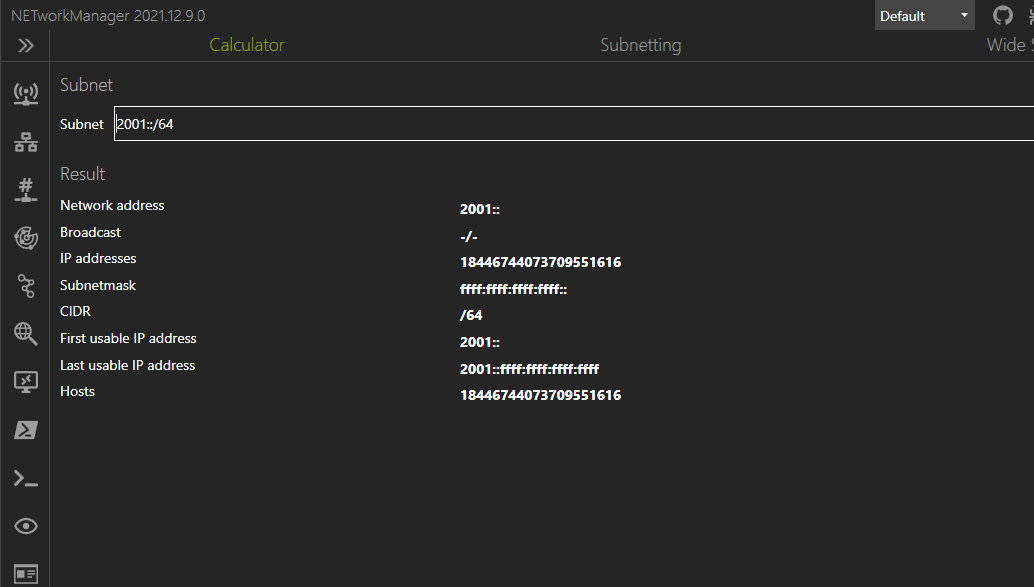
Task: Click the Subnet input field containing 2001::/64
Action: (x=574, y=123)
